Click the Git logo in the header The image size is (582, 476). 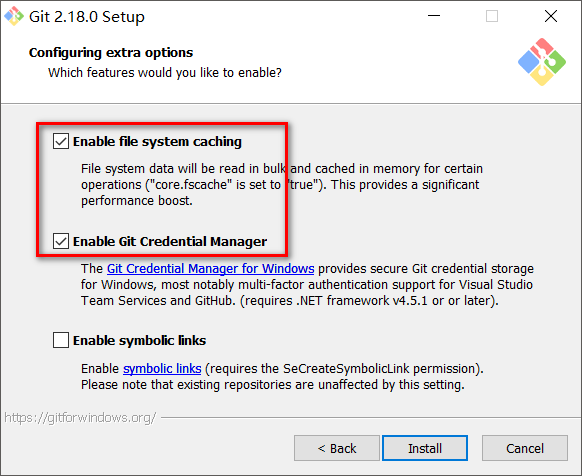(542, 62)
